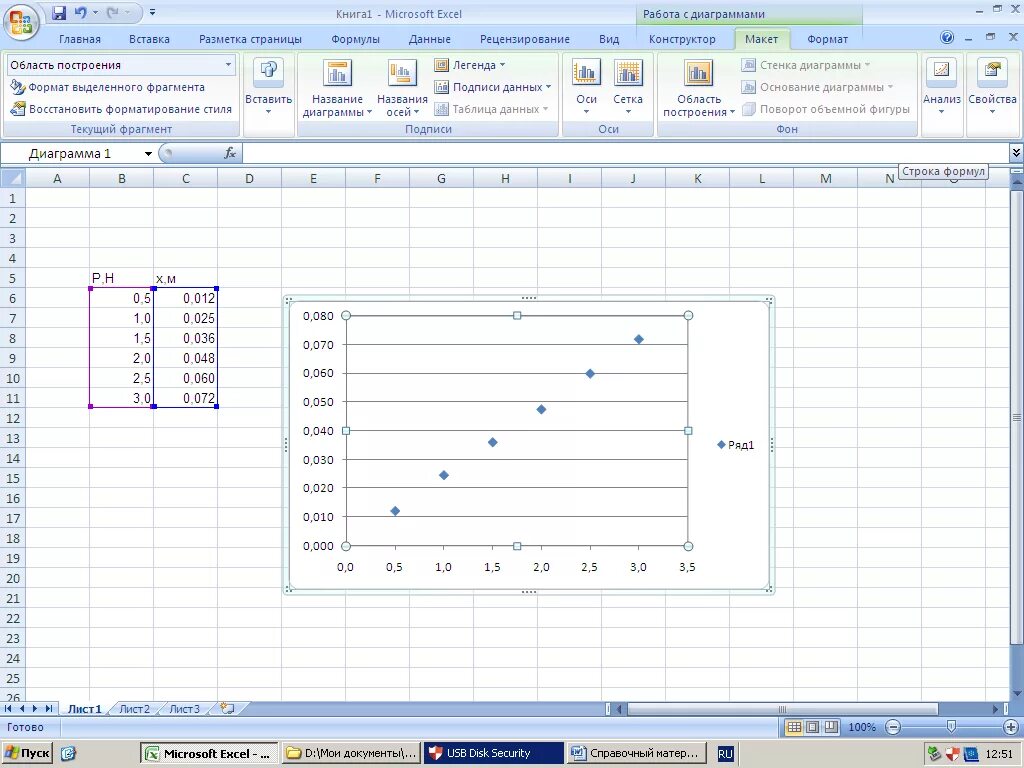Click the fx insert function icon

pyautogui.click(x=230, y=153)
